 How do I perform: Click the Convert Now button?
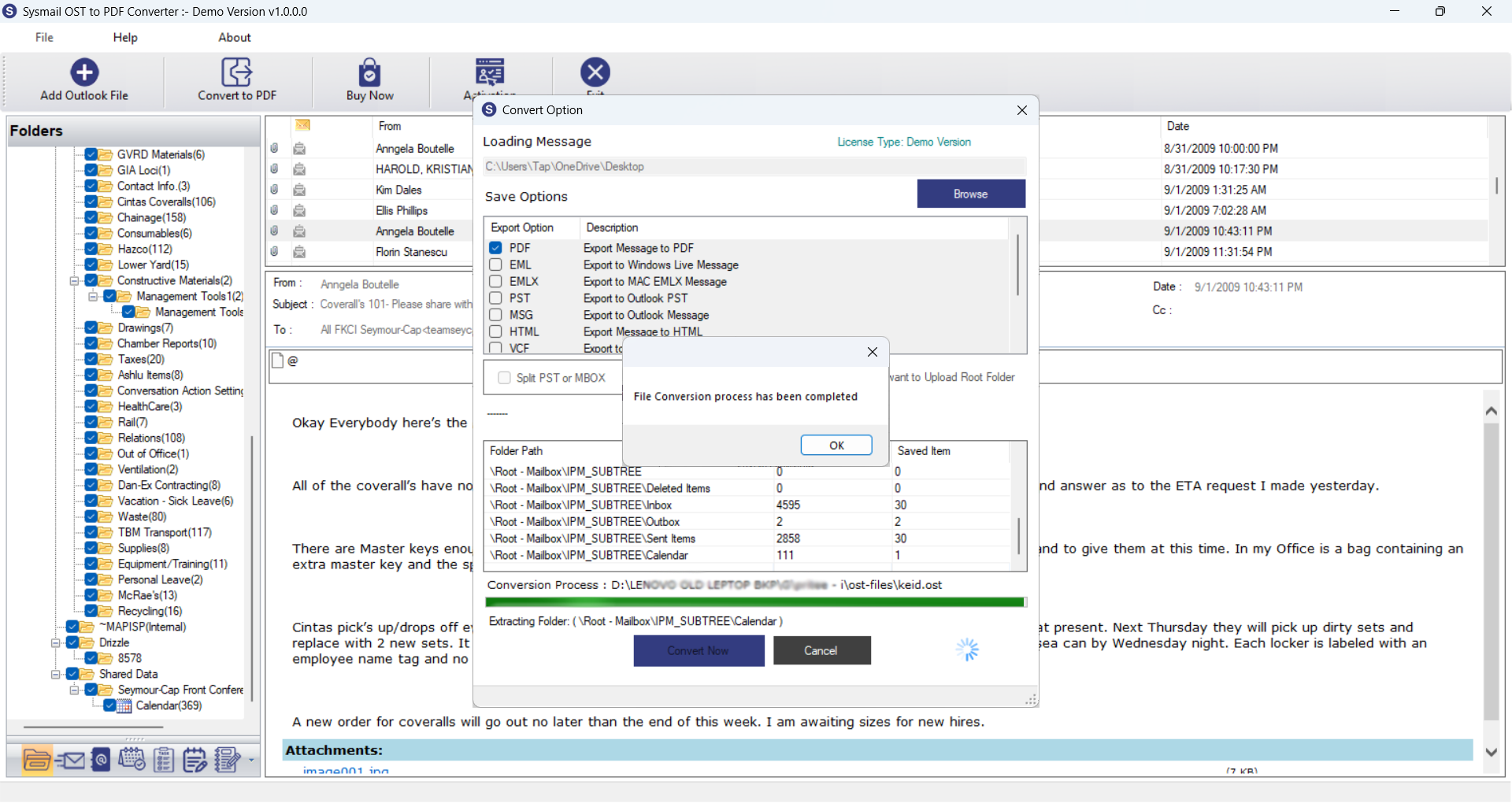pos(699,651)
